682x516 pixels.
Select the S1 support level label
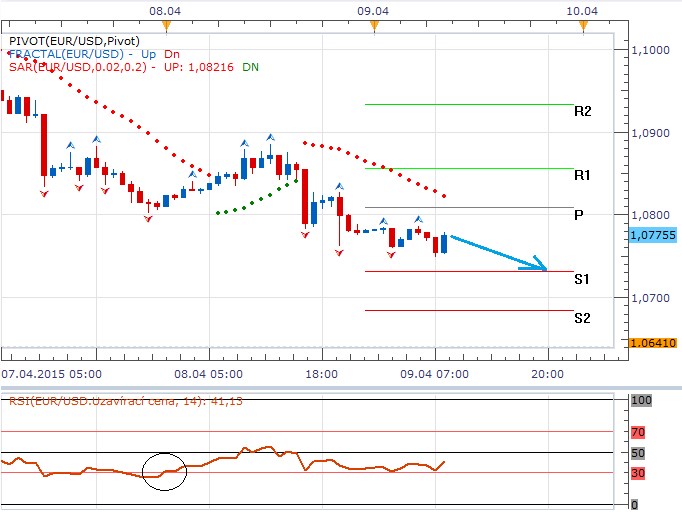point(582,279)
